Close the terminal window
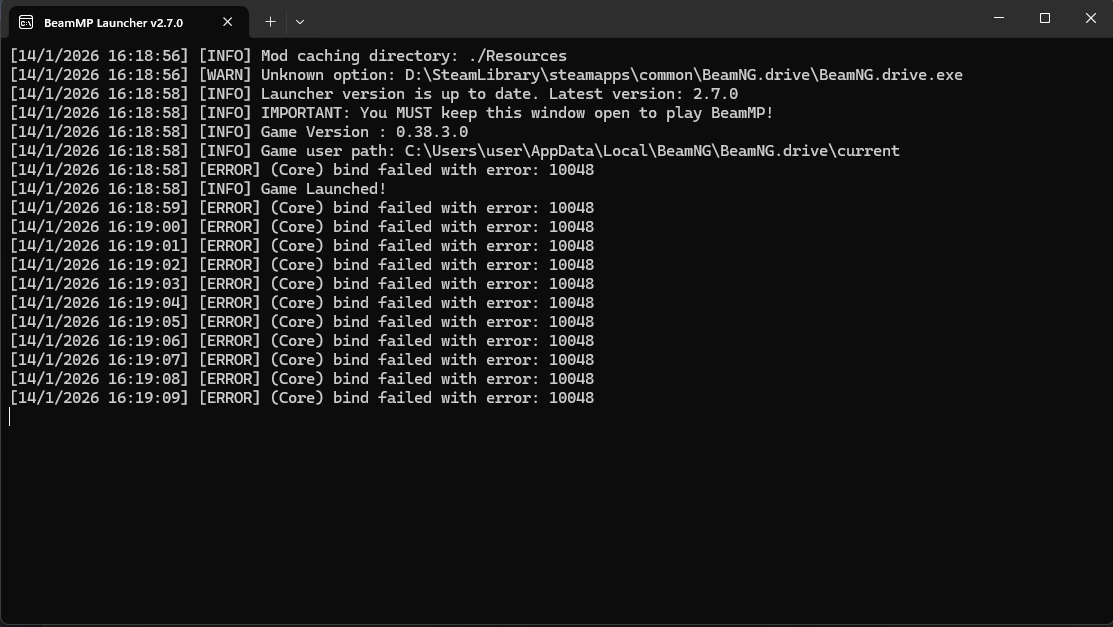This screenshot has height=627, width=1113. [1091, 18]
